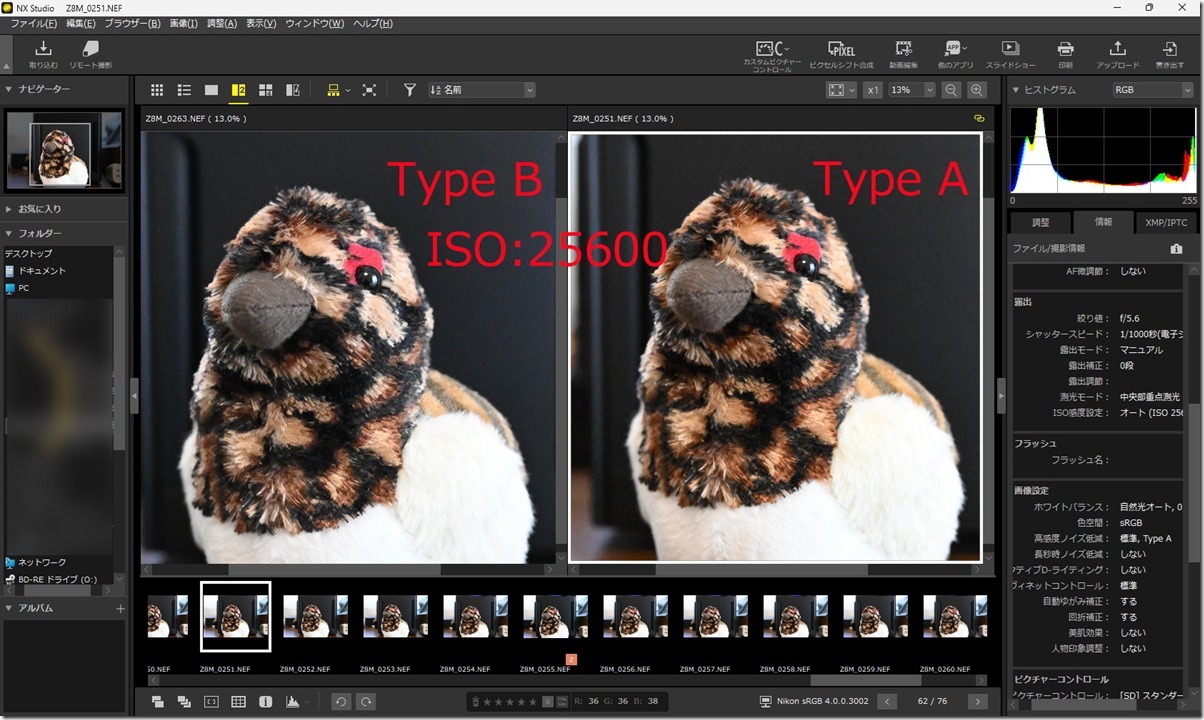The image size is (1204, 720).
Task: Open the ウィンドウ(W) menu
Action: click(x=314, y=23)
